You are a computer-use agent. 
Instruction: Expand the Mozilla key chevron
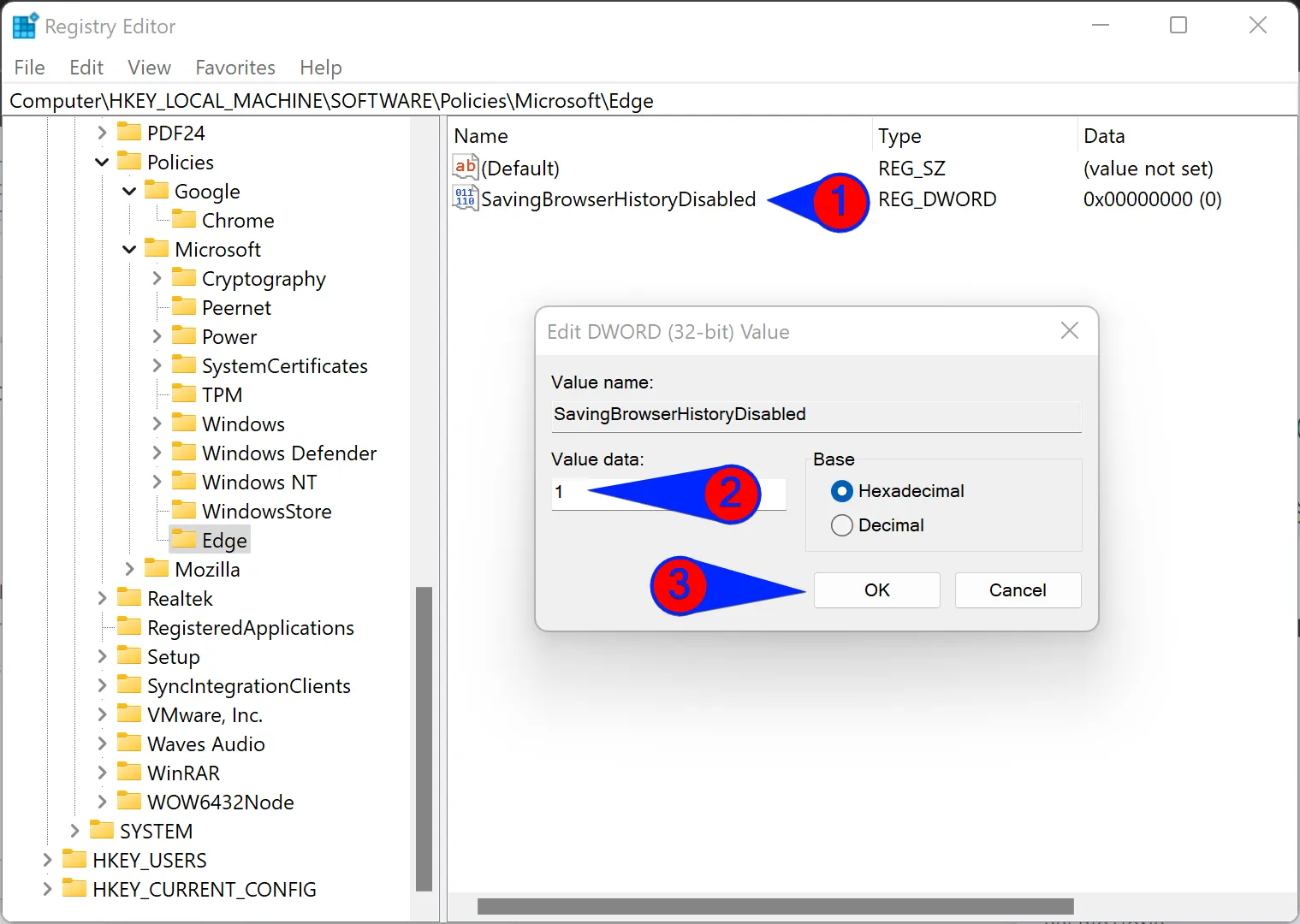(129, 569)
